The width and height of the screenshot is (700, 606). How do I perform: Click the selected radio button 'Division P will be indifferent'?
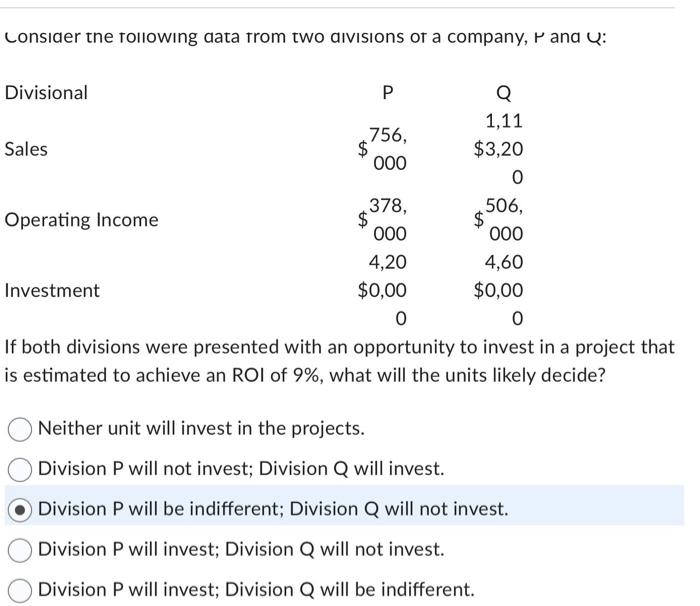click(x=20, y=510)
